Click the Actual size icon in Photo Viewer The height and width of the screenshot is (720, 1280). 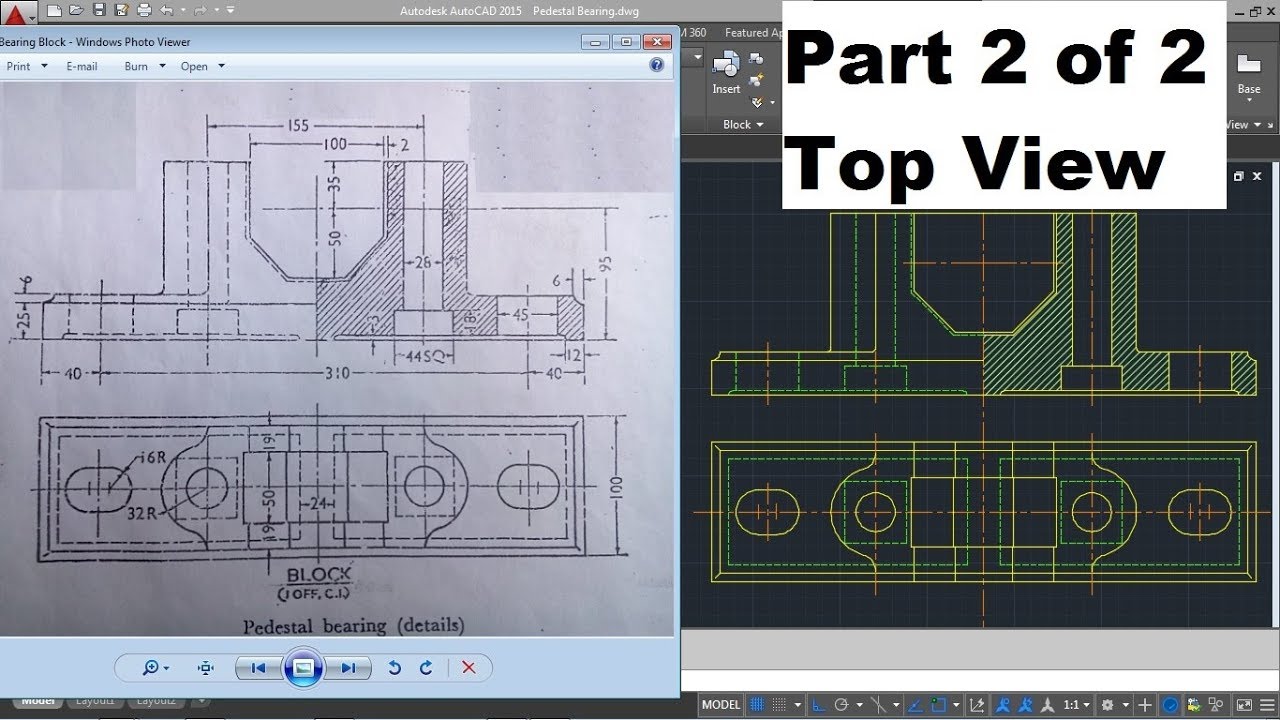[x=206, y=668]
